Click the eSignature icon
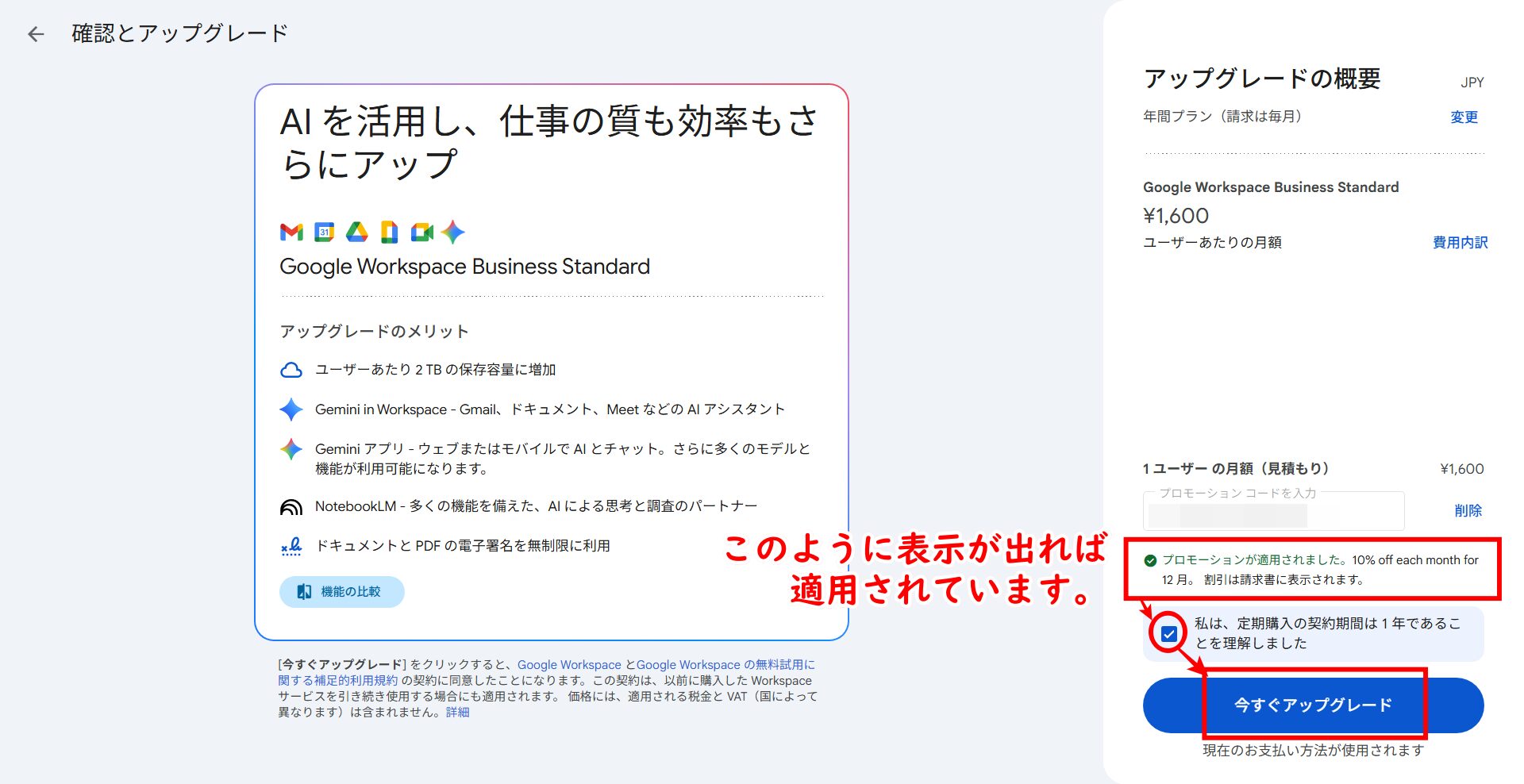 (x=291, y=547)
